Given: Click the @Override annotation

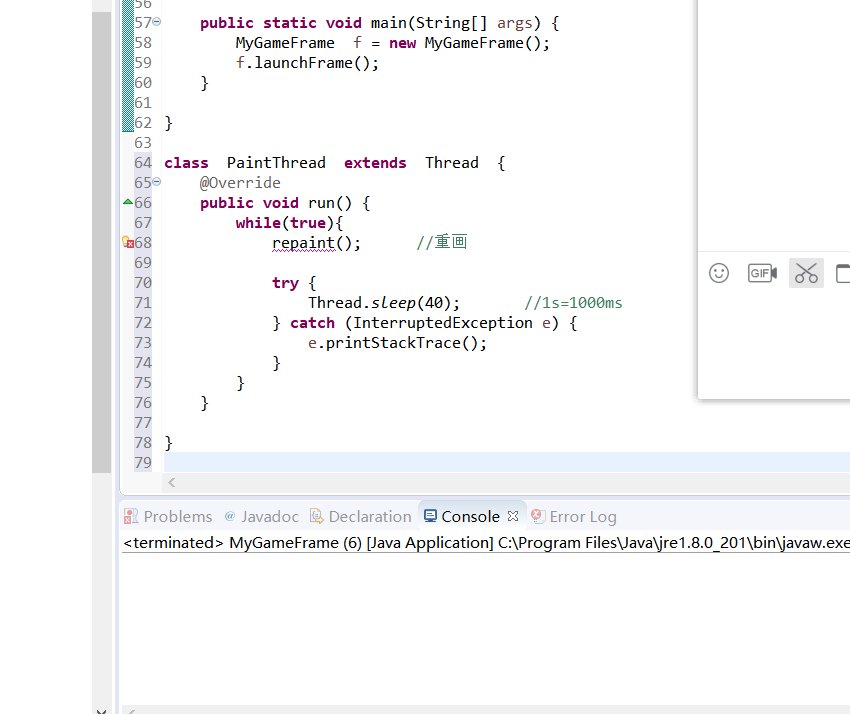Looking at the screenshot, I should click(x=240, y=183).
